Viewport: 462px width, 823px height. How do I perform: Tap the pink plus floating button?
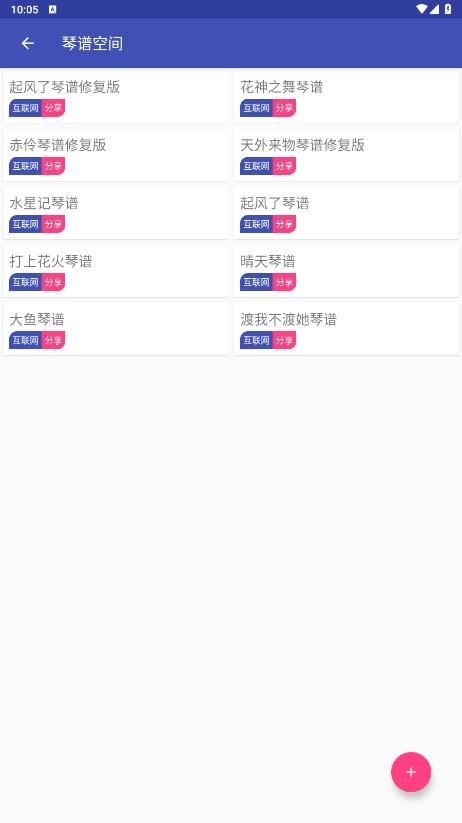point(411,772)
